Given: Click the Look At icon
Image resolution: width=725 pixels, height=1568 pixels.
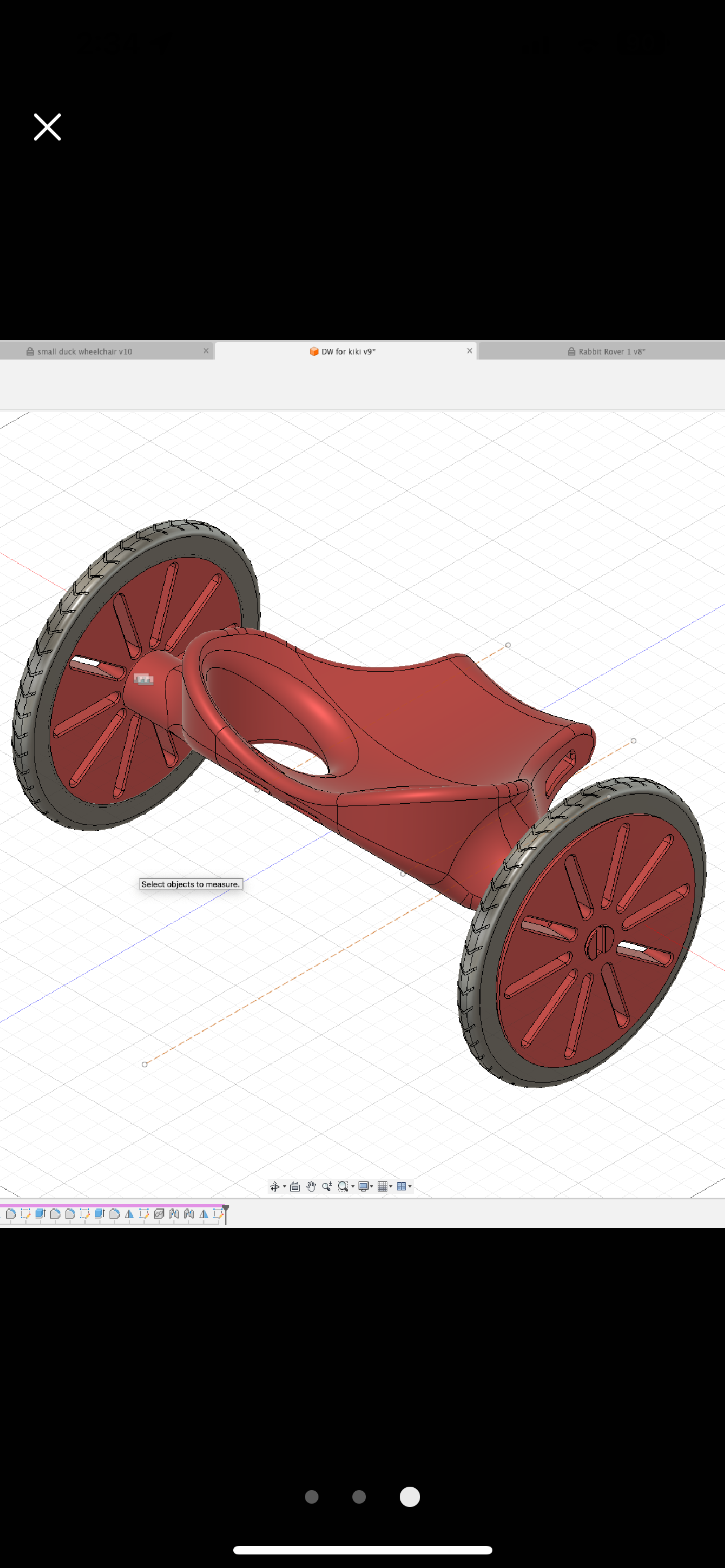Looking at the screenshot, I should [x=295, y=1186].
